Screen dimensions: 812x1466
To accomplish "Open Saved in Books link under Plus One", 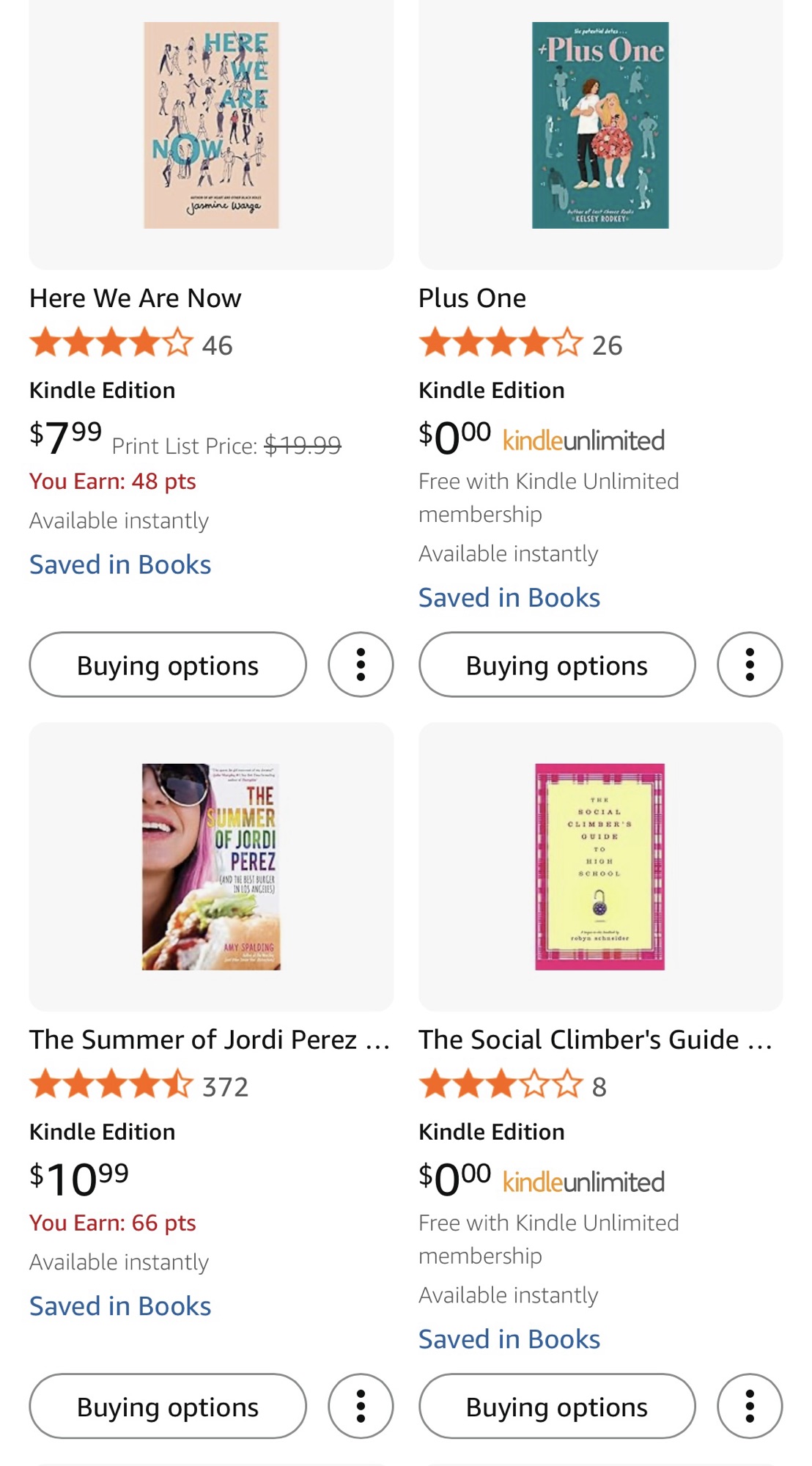I will click(x=509, y=597).
